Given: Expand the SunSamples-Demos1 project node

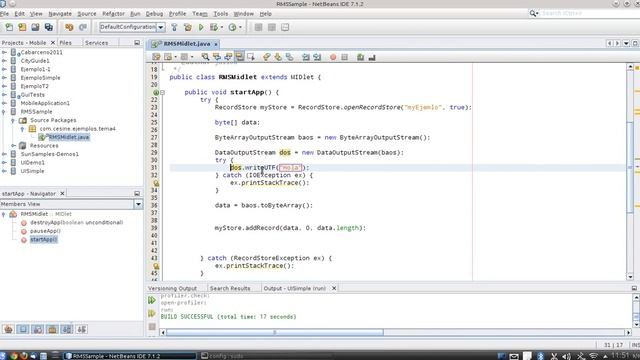Looking at the screenshot, I should 4,154.
